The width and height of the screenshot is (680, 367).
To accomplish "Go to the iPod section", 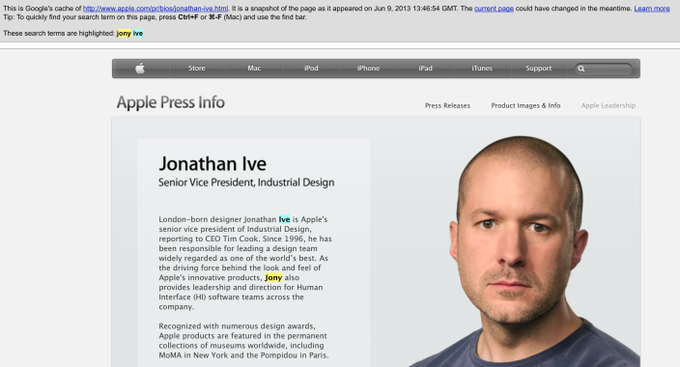I will tap(311, 68).
